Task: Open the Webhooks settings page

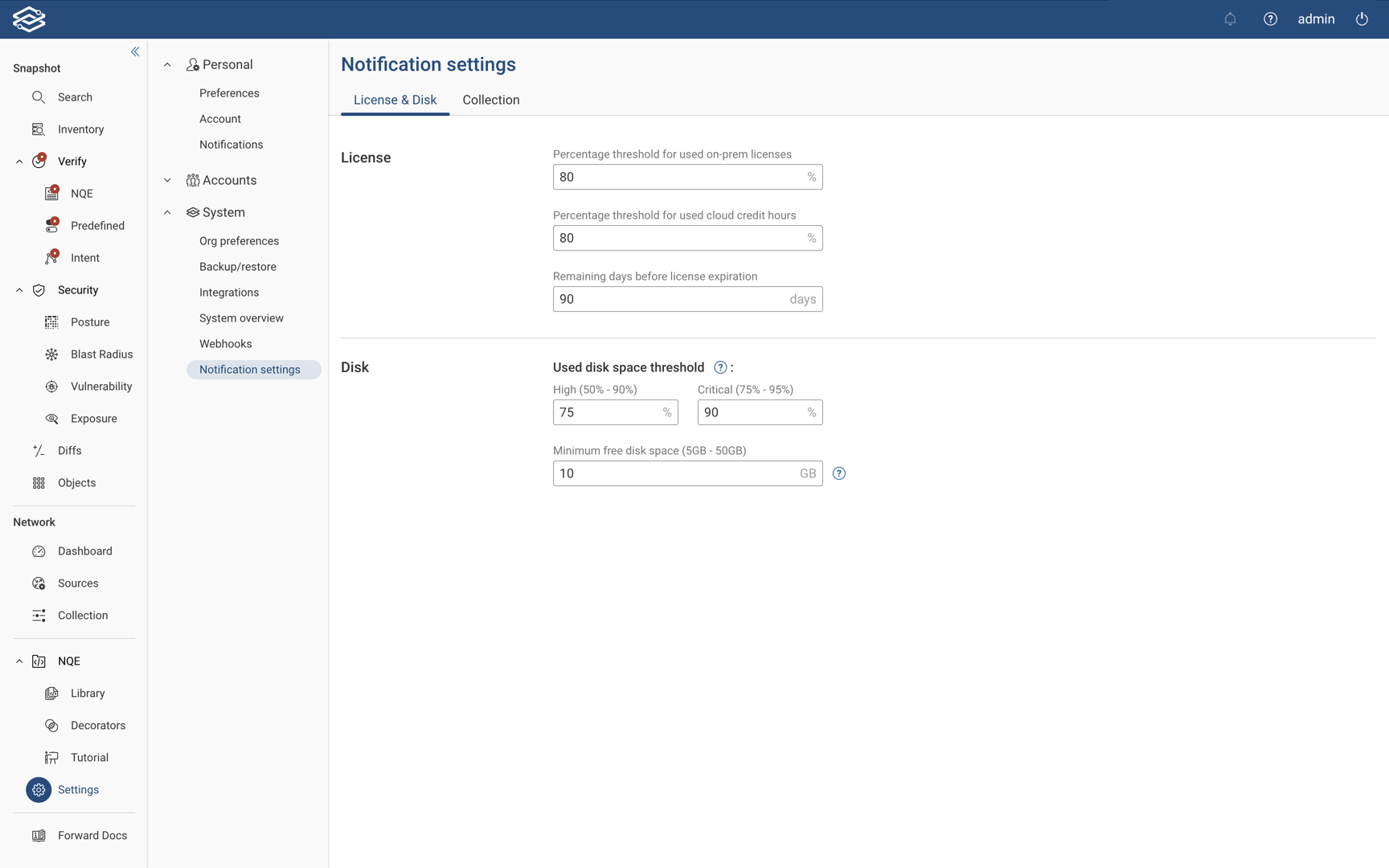Action: pyautogui.click(x=225, y=343)
